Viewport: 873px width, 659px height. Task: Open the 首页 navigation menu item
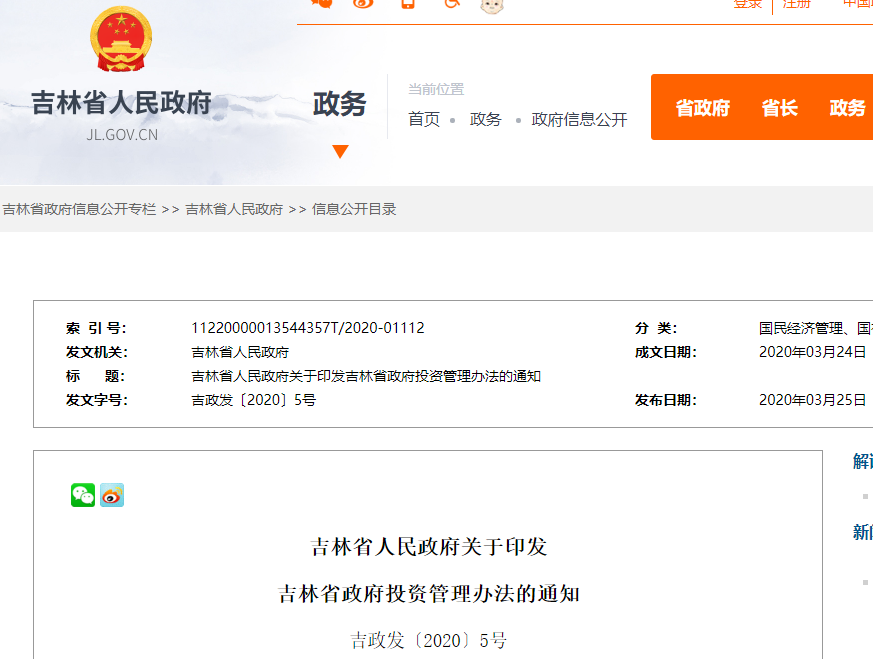424,118
